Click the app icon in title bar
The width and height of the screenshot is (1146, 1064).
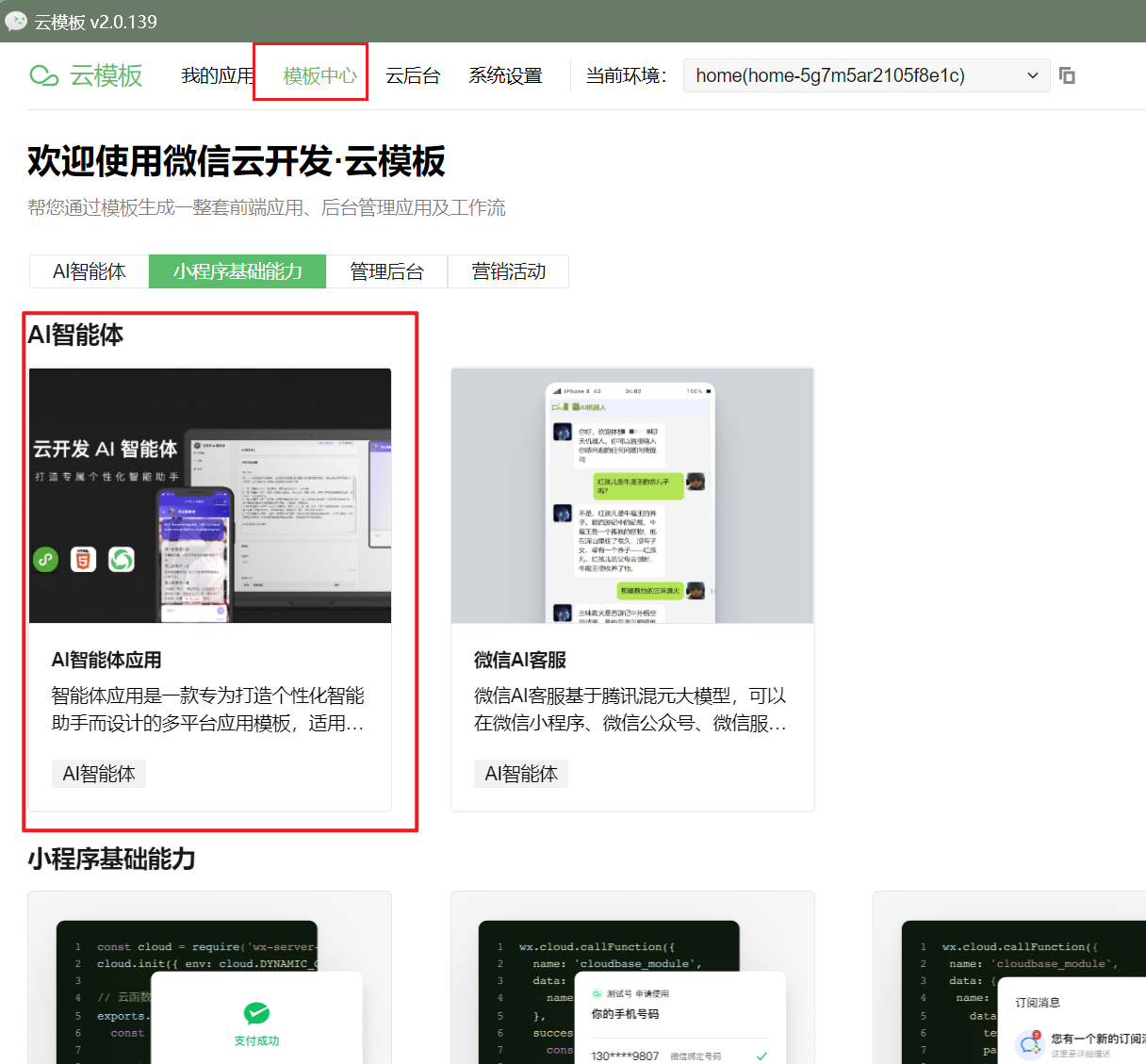(15, 21)
